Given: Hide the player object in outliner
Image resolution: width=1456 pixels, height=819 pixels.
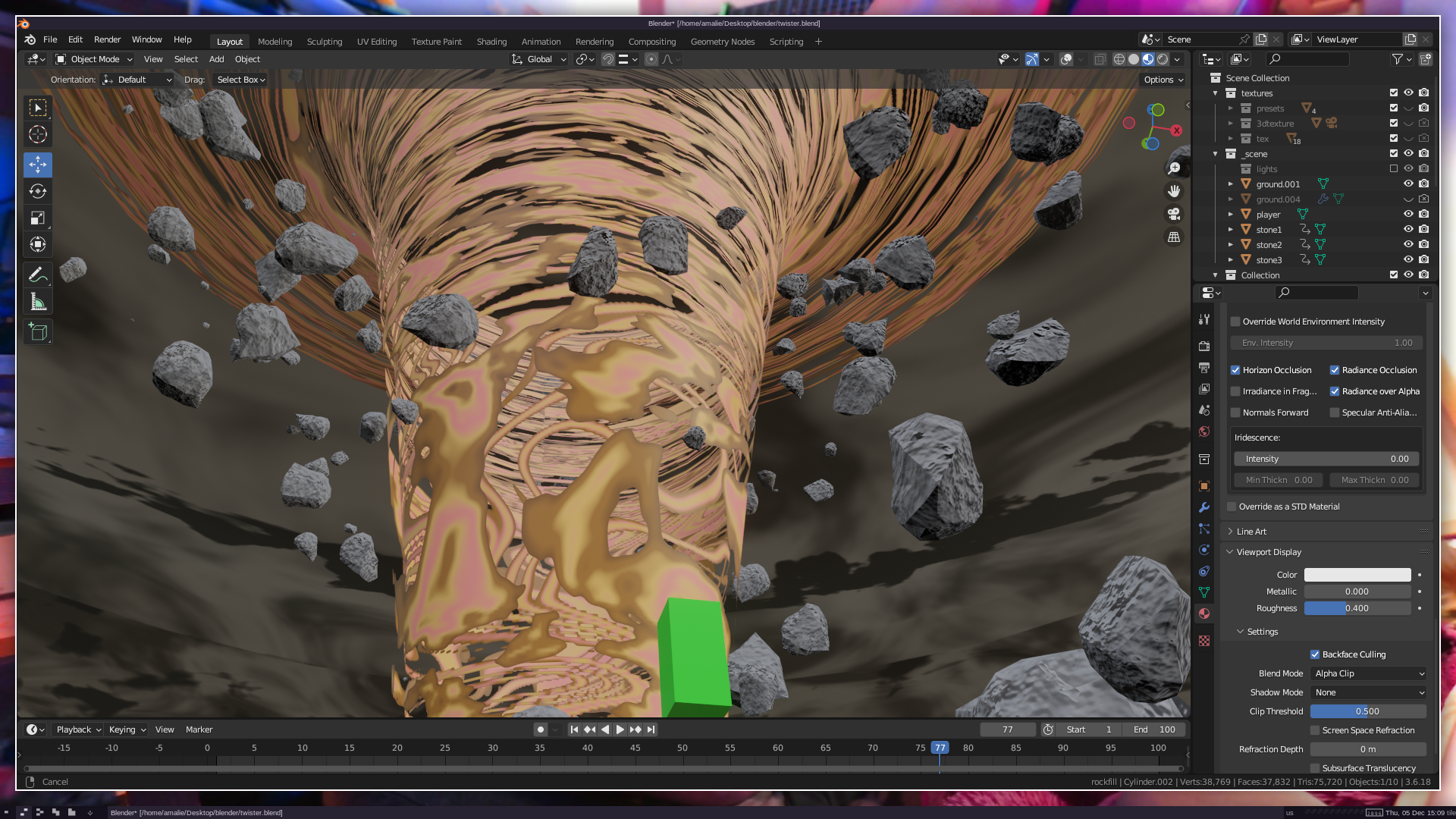Looking at the screenshot, I should coord(1408,215).
